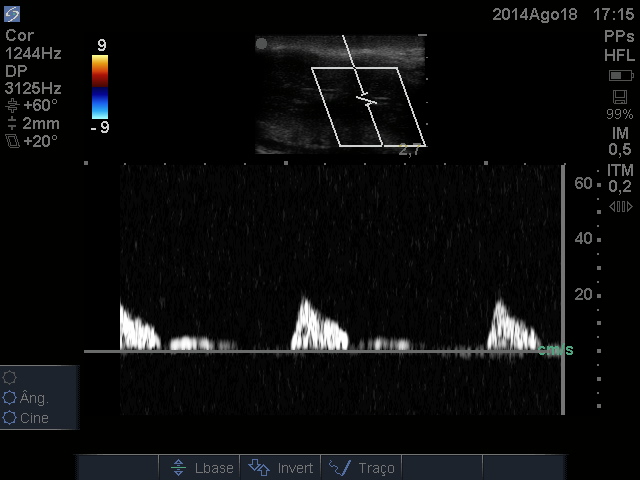Image resolution: width=640 pixels, height=480 pixels.
Task: Click the battery status icon
Action: click(x=620, y=76)
